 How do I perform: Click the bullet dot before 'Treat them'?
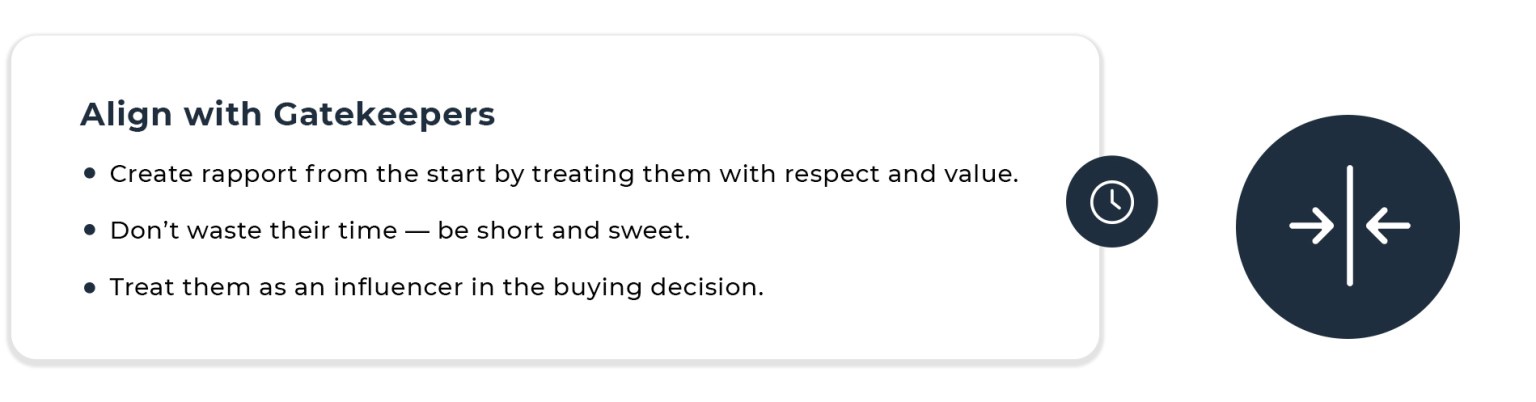90,287
